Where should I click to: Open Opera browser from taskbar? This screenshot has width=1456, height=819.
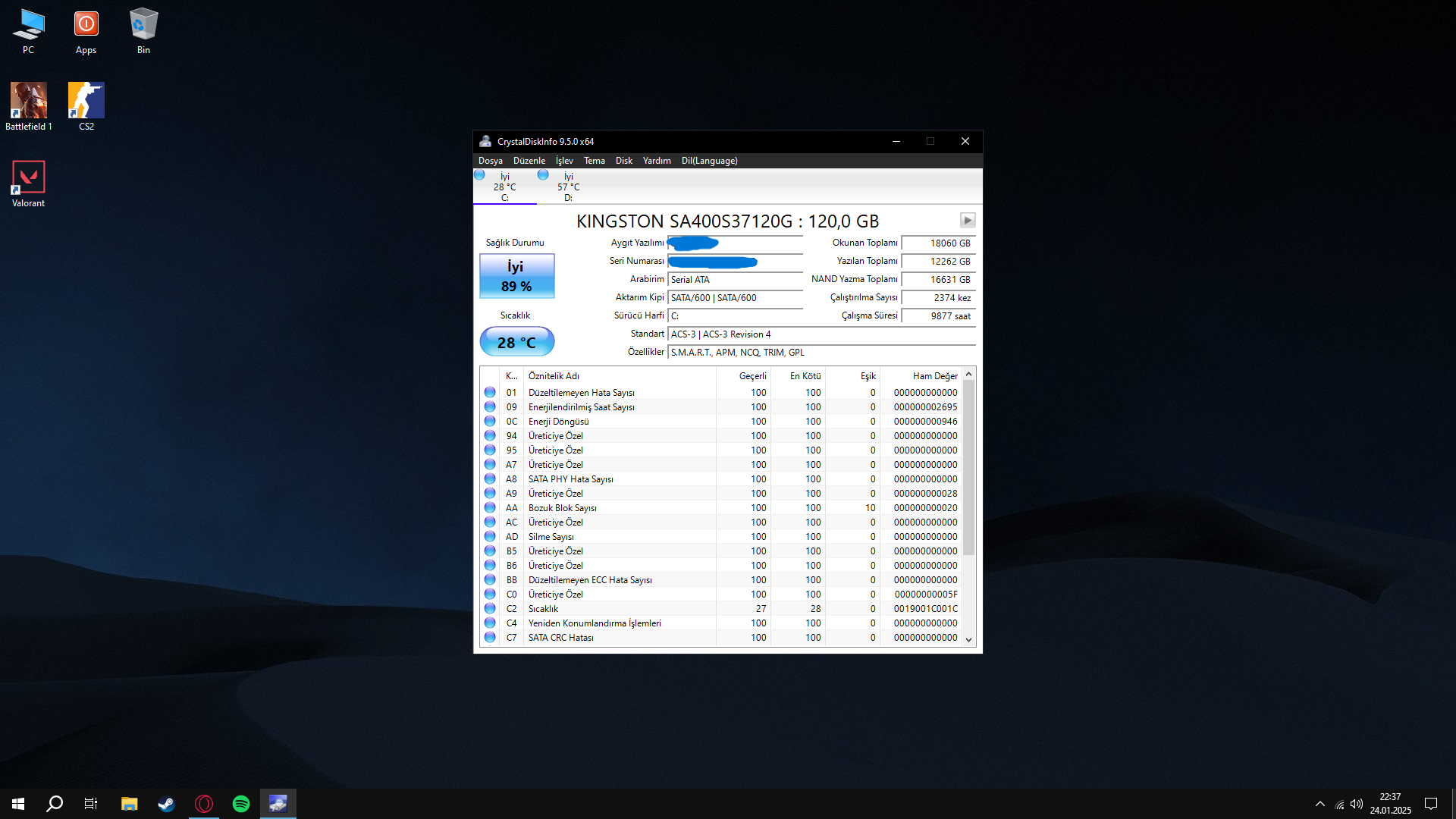pos(203,804)
